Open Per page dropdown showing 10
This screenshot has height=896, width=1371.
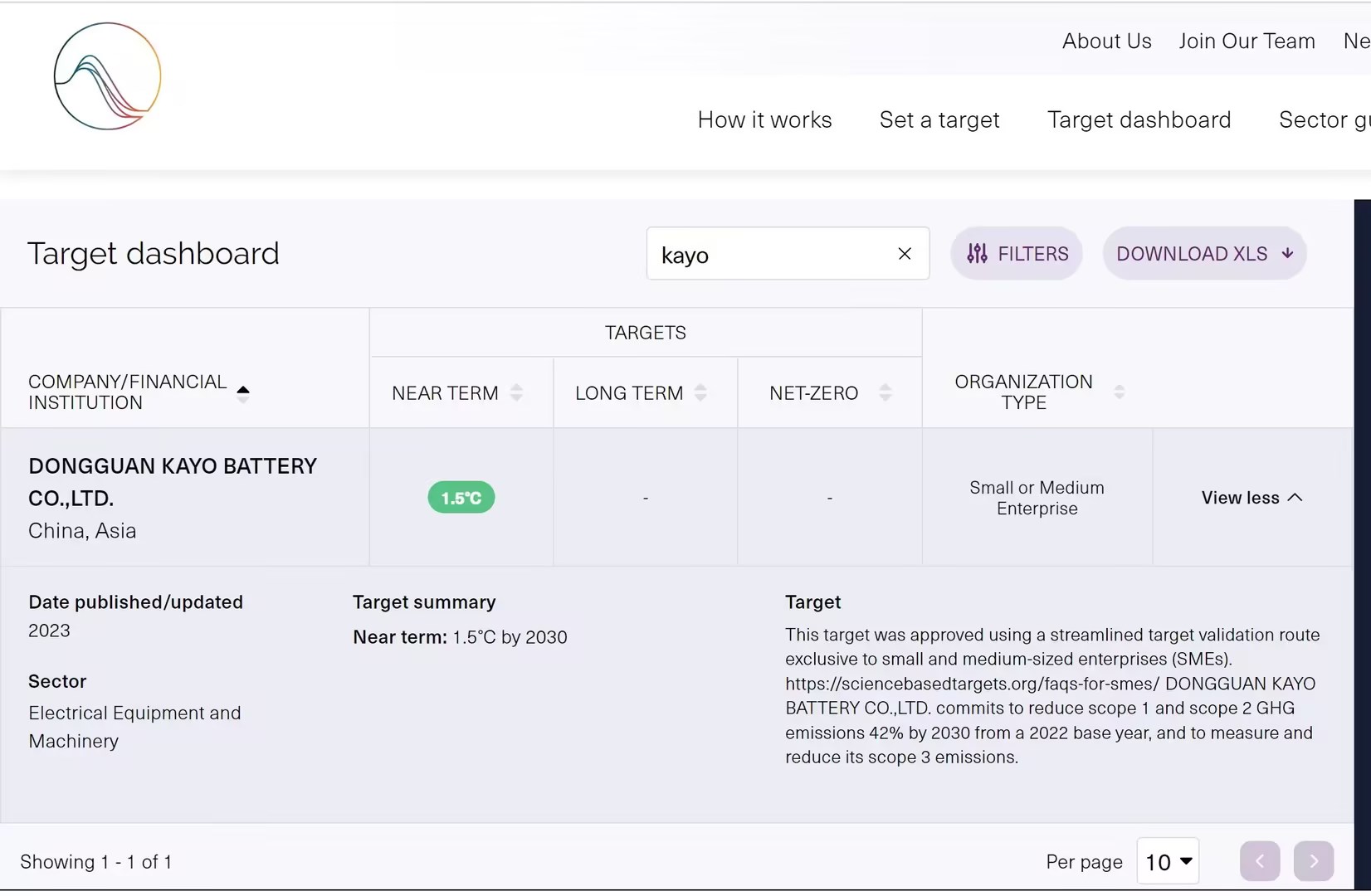coord(1168,862)
